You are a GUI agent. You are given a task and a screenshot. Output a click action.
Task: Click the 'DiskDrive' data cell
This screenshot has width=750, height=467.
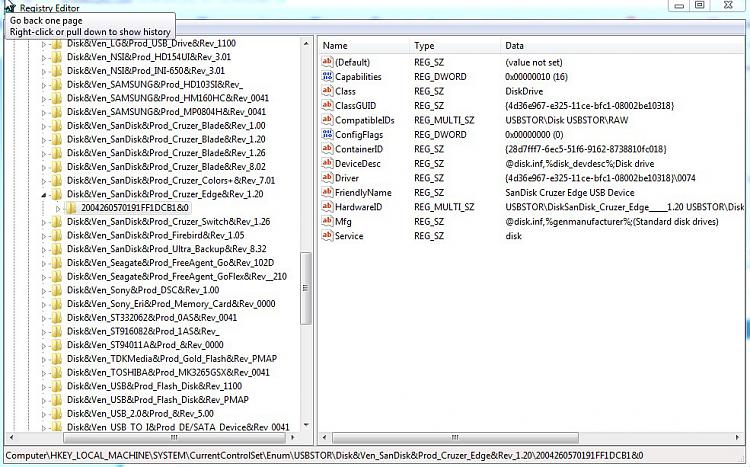[x=524, y=91]
